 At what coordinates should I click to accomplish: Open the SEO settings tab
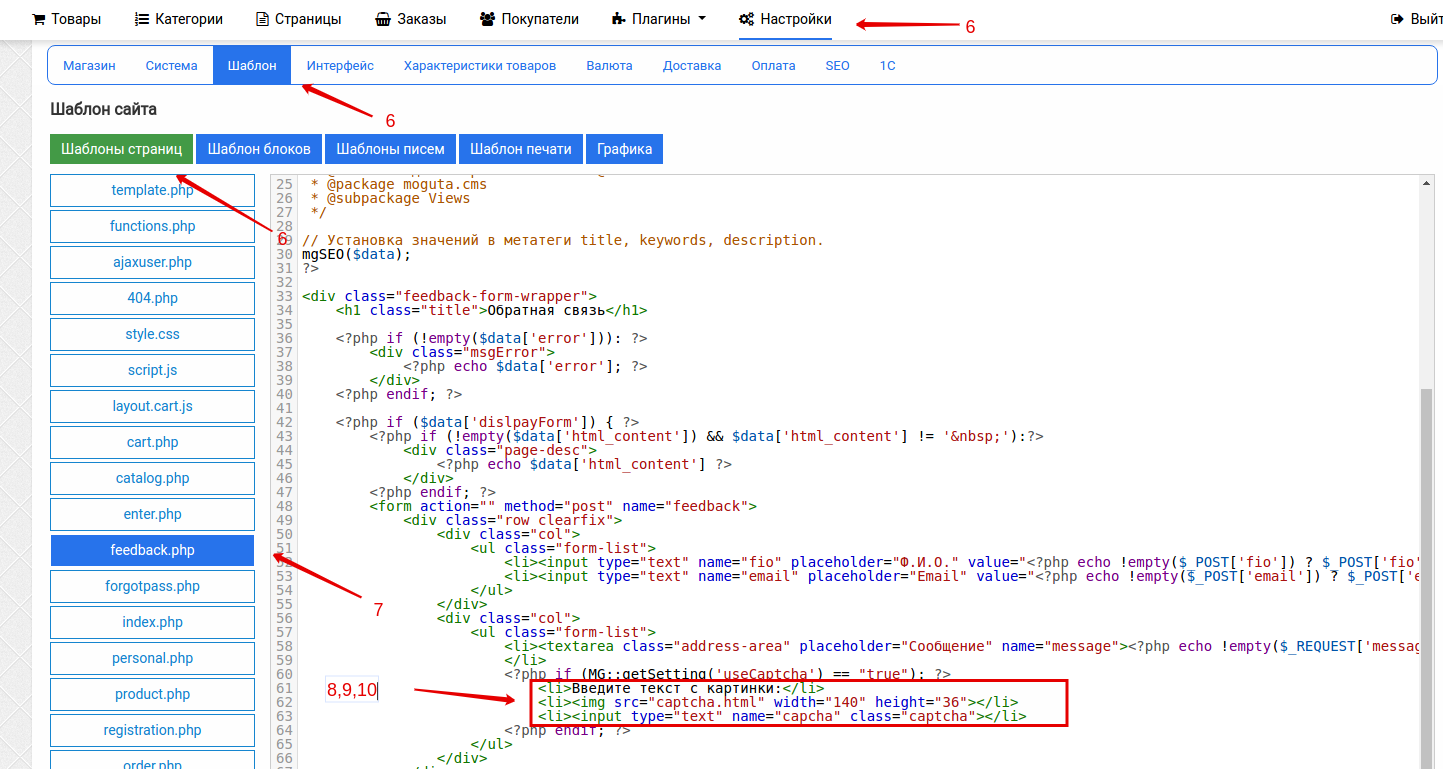click(837, 66)
